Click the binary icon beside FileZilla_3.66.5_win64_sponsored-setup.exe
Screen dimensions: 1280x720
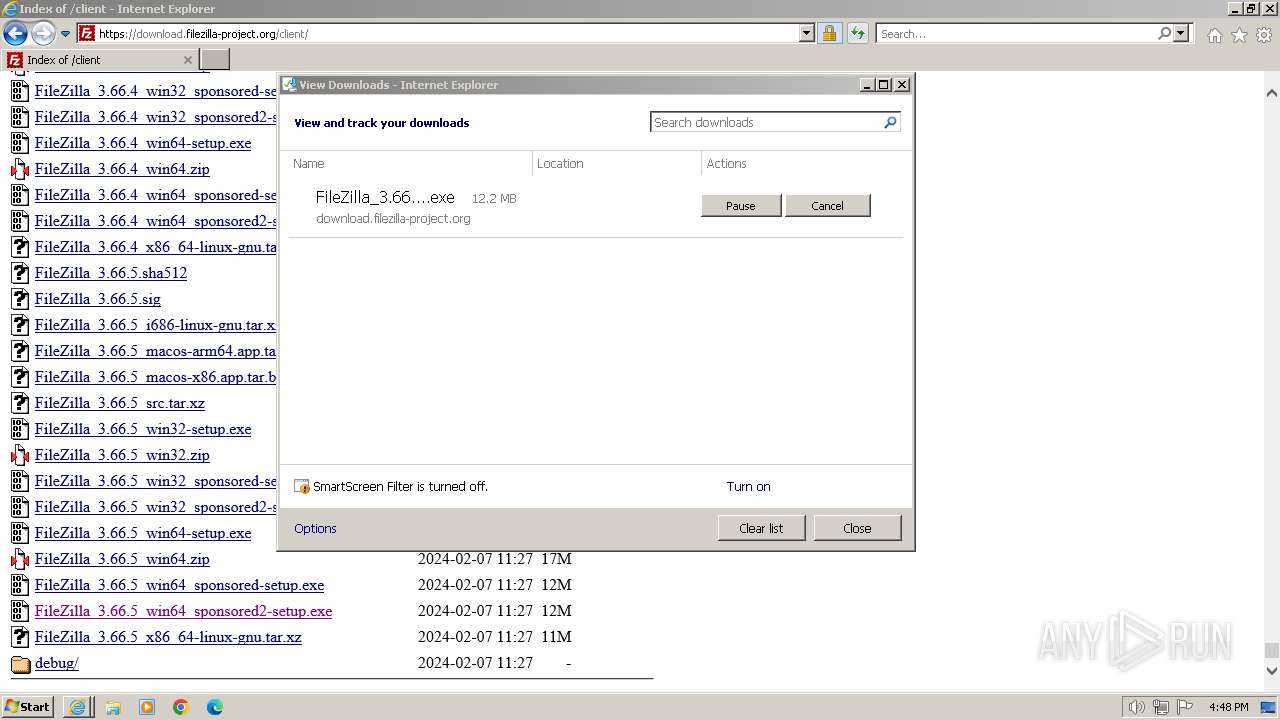coord(20,585)
